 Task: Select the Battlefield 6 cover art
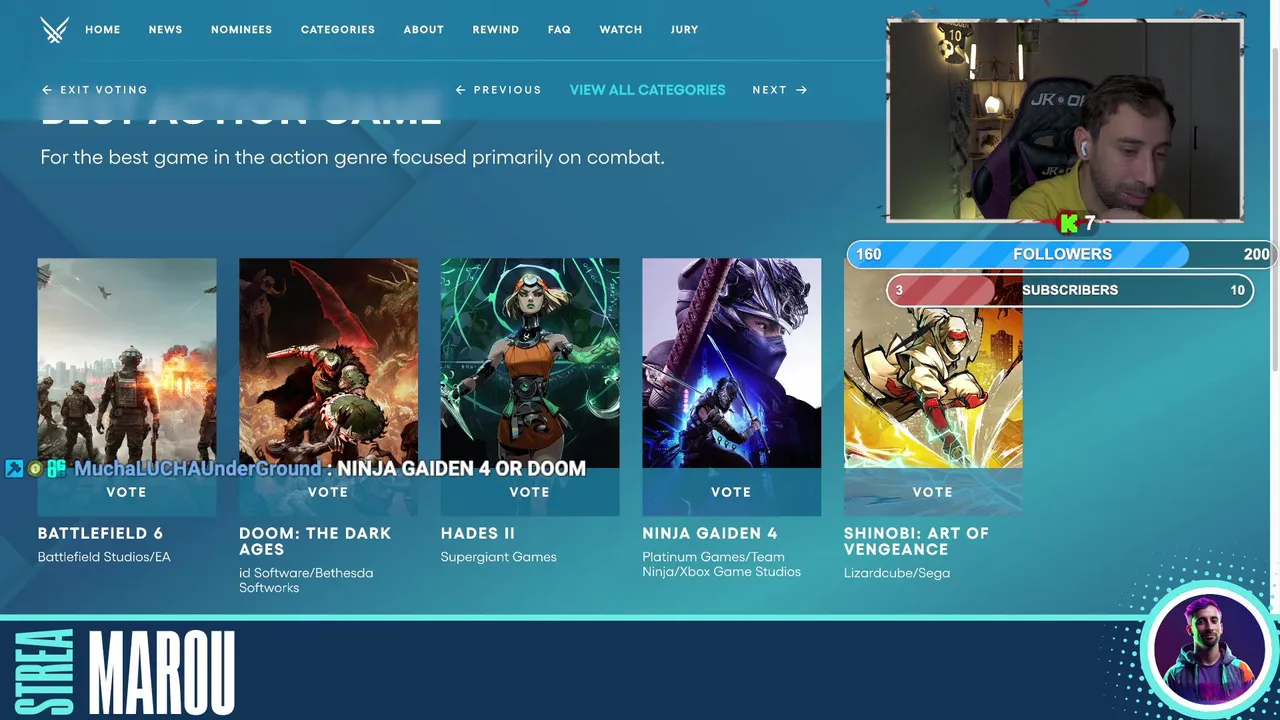(x=127, y=362)
